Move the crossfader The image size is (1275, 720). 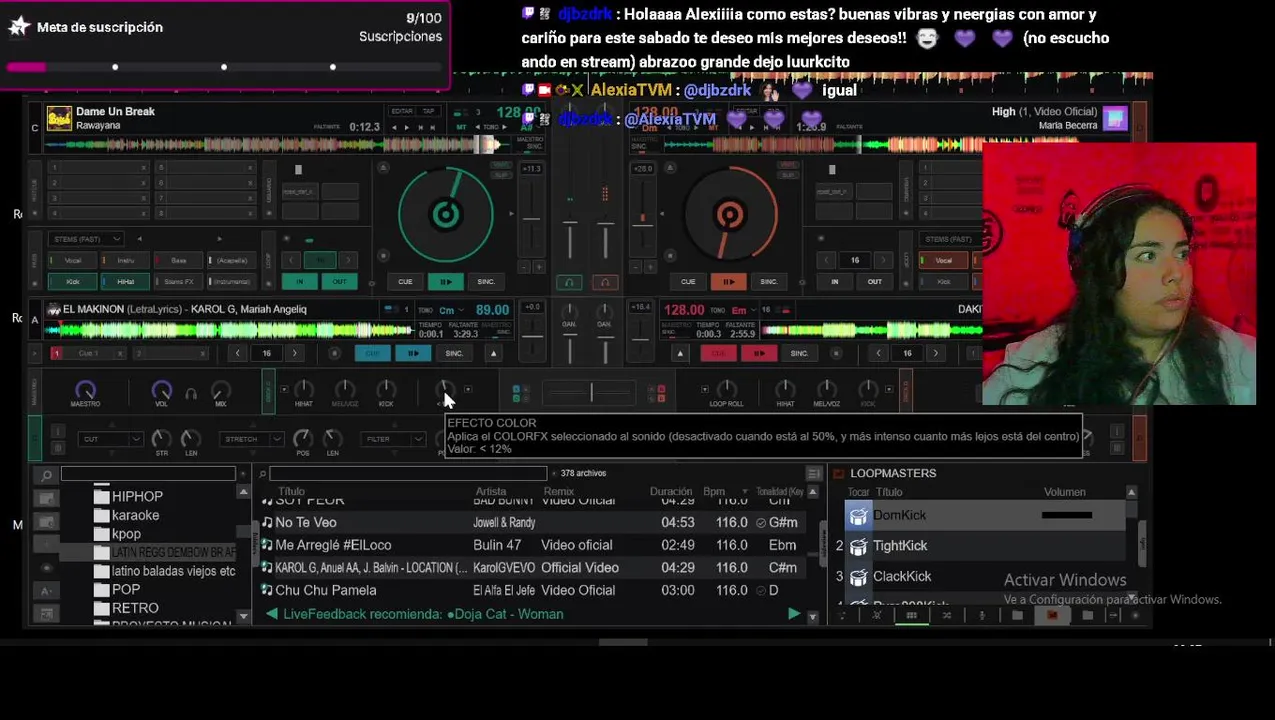[x=591, y=393]
